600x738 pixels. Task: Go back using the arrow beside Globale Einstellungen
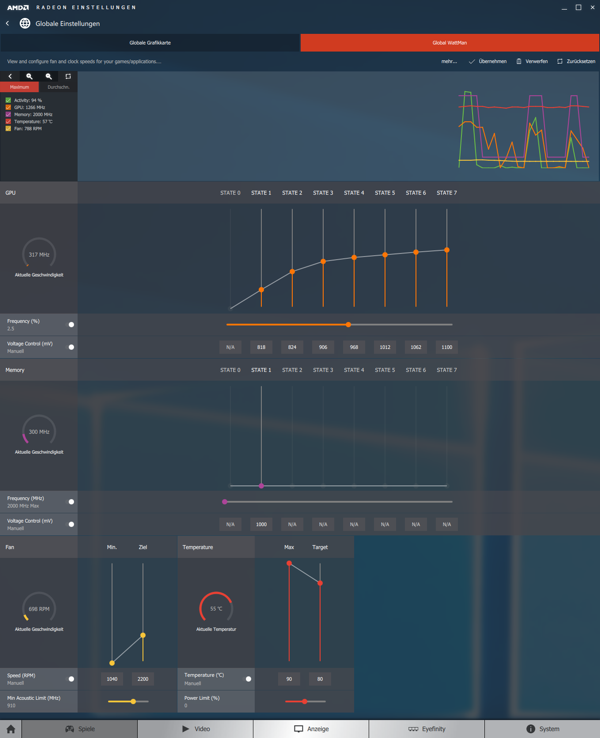[x=8, y=23]
